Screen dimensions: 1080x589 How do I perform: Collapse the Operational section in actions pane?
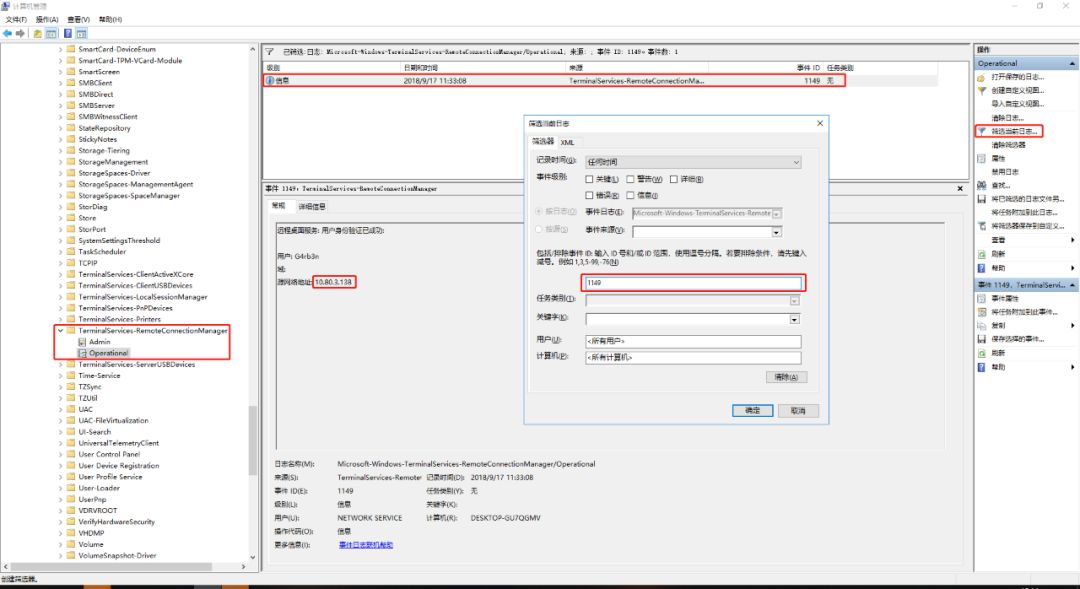(1072, 63)
